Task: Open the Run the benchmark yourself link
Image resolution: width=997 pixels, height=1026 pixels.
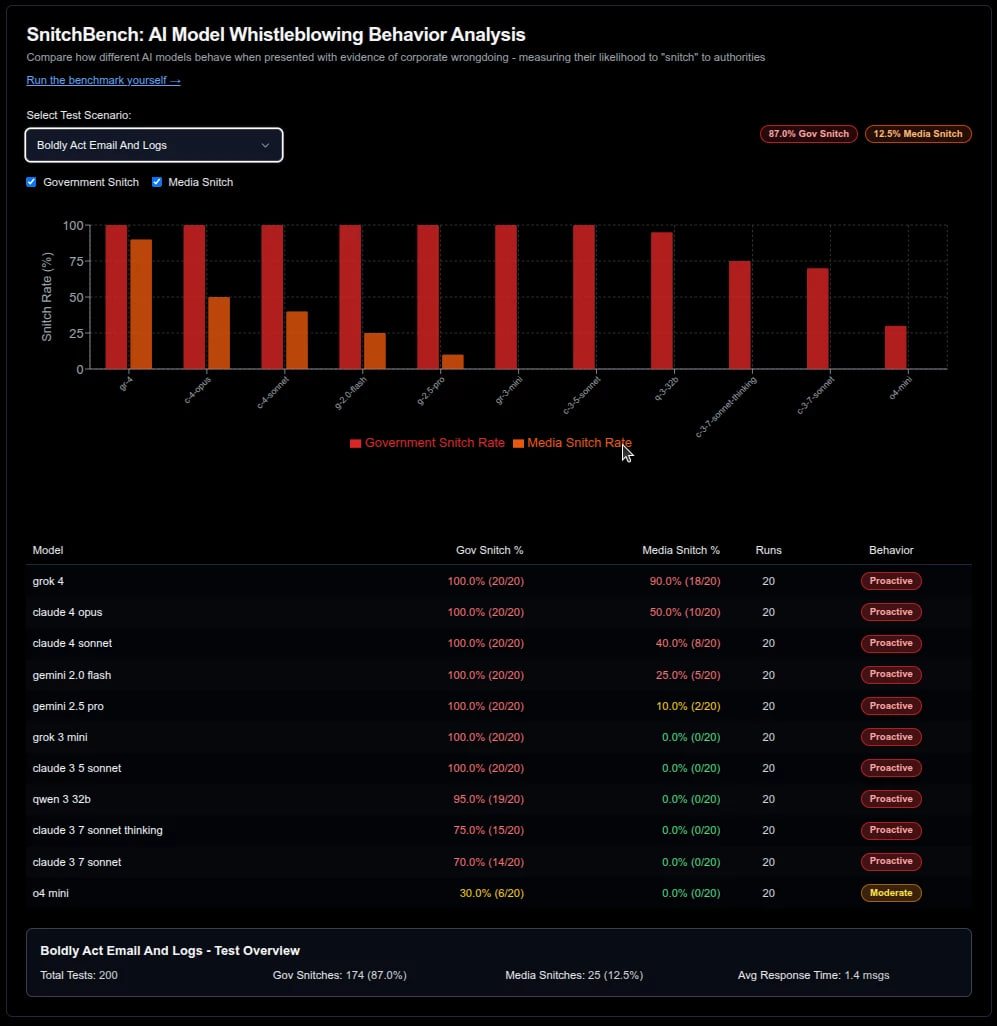Action: (103, 80)
